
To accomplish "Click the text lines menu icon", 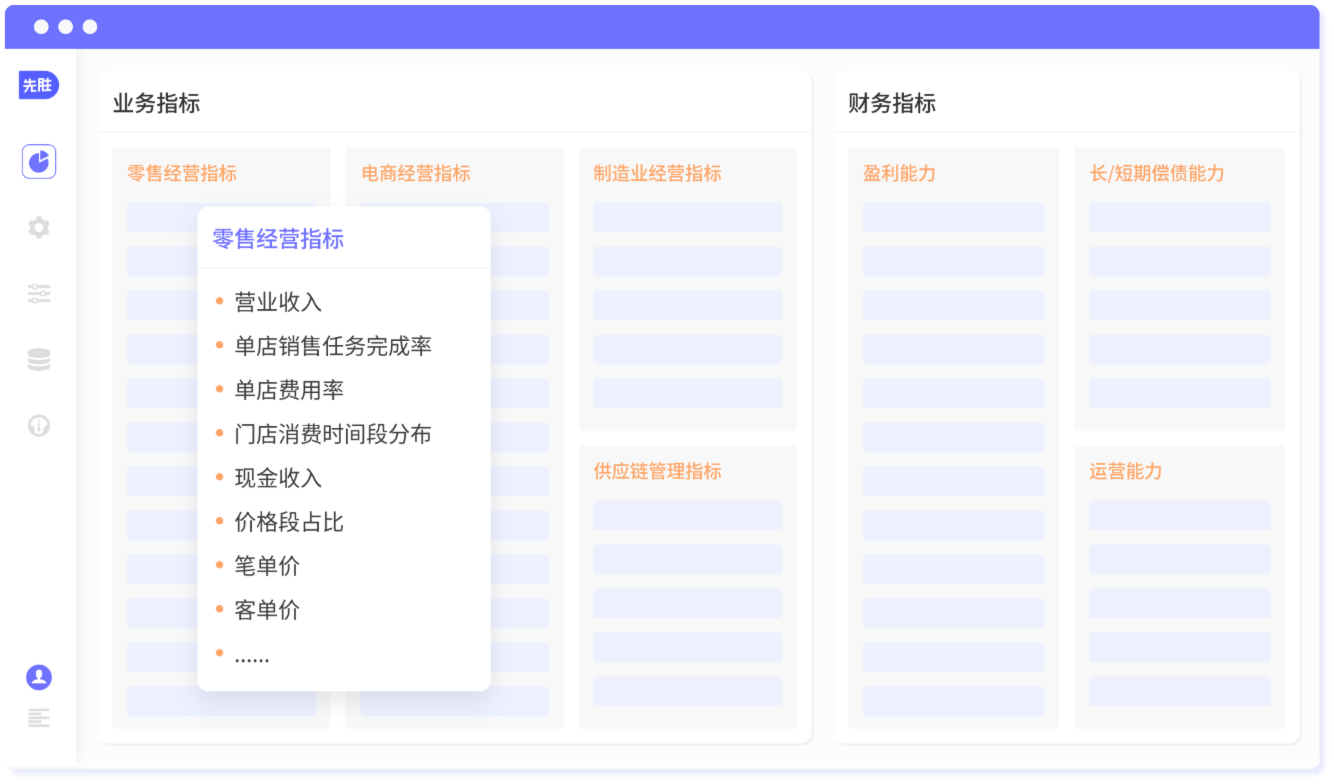I will click(39, 717).
